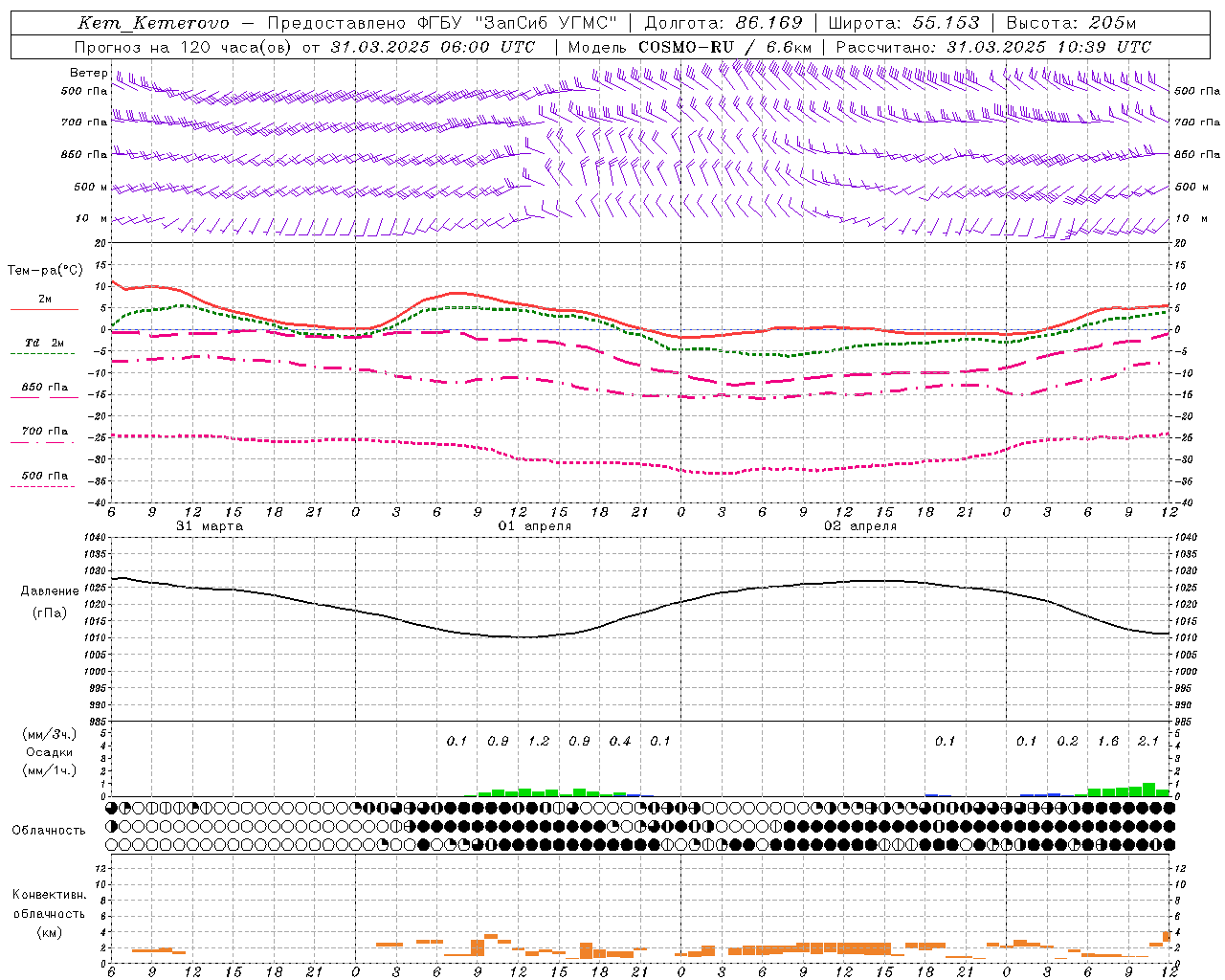Click the "(гПа)" unit label under Давление
The image size is (1225, 980).
pos(50,613)
